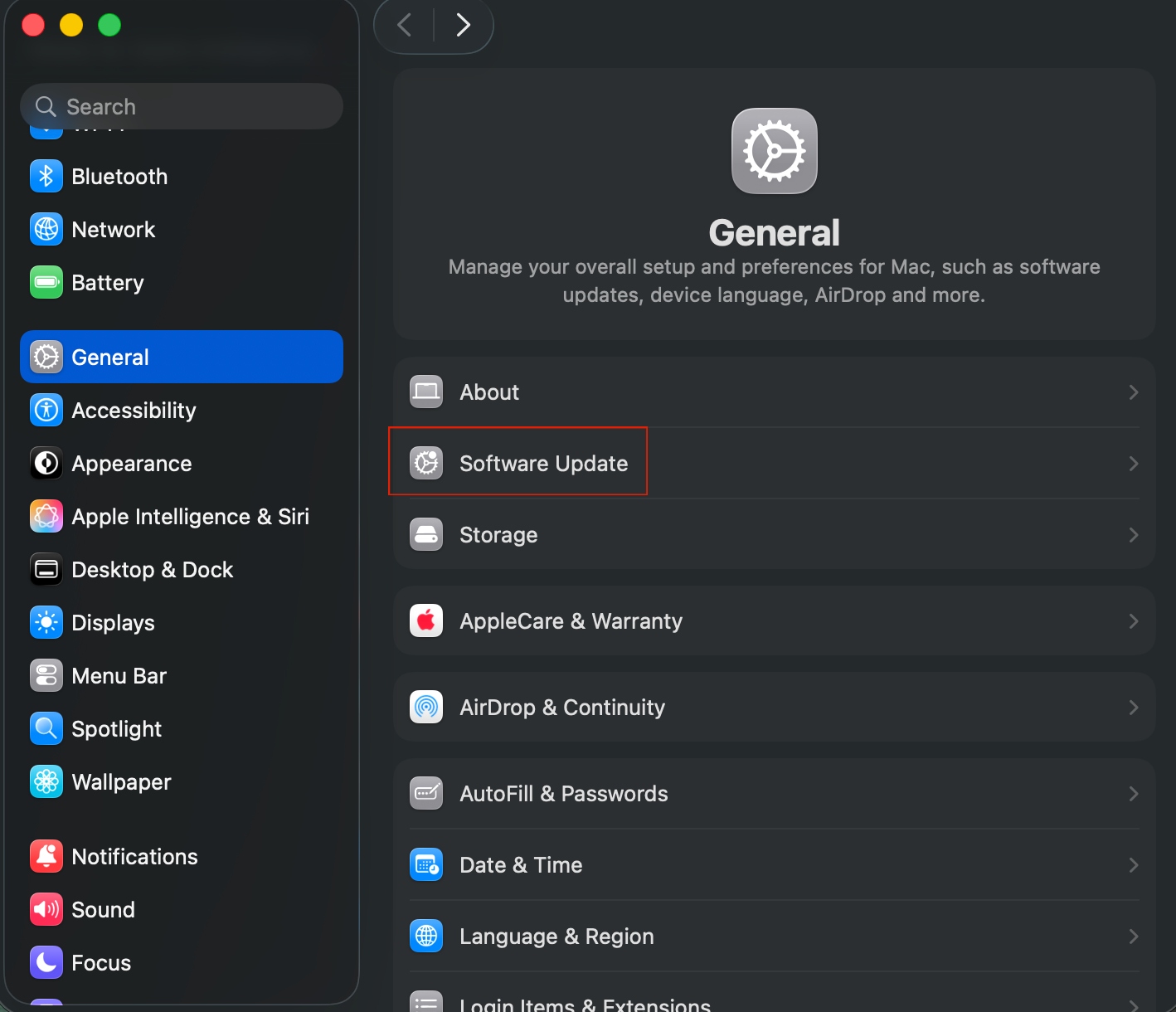Click the Date & Time calendar icon
This screenshot has height=1012, width=1176.
(426, 864)
